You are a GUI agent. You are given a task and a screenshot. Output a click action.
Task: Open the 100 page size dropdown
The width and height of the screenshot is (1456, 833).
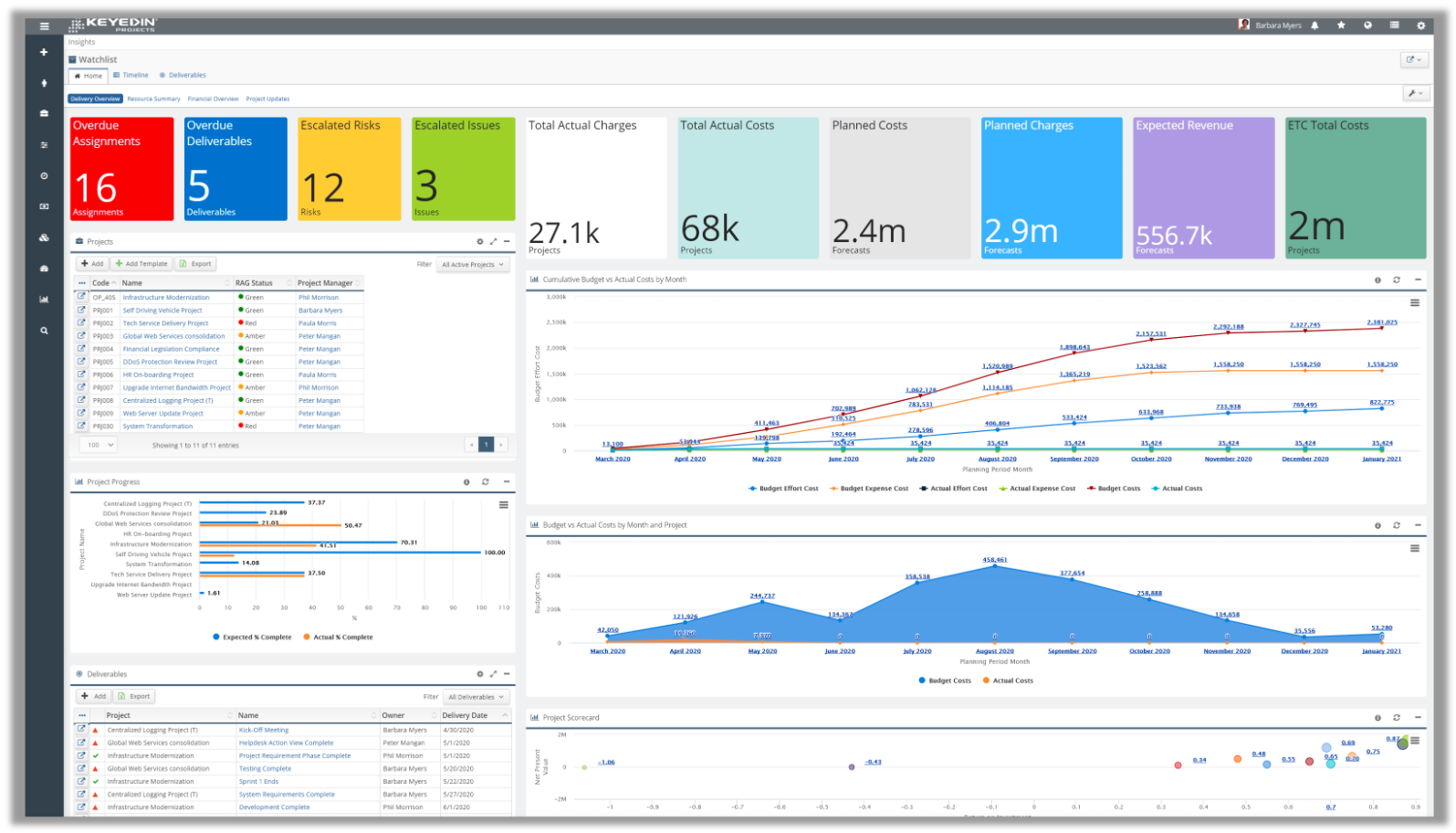[99, 445]
